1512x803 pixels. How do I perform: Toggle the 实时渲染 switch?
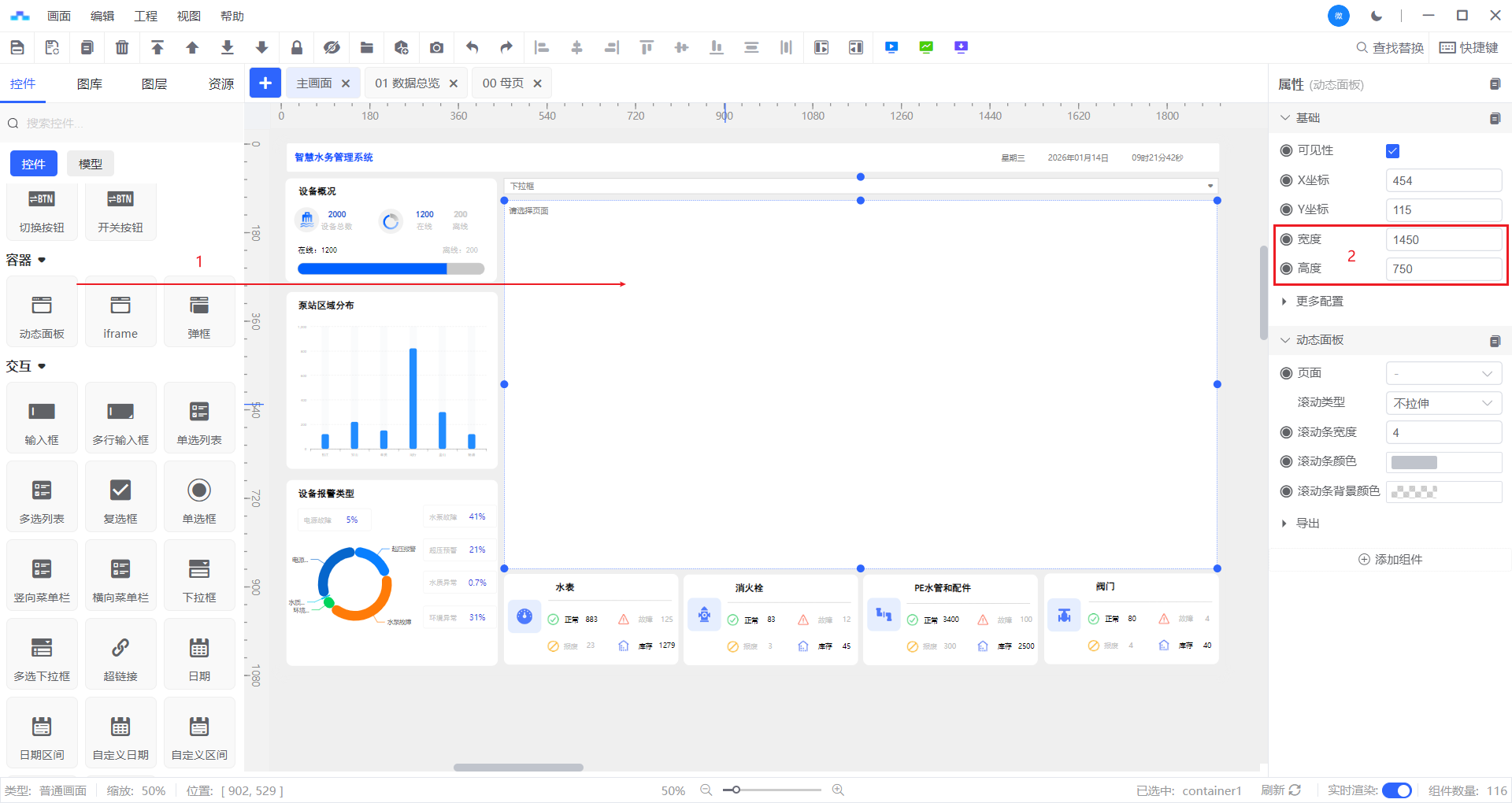tap(1396, 790)
